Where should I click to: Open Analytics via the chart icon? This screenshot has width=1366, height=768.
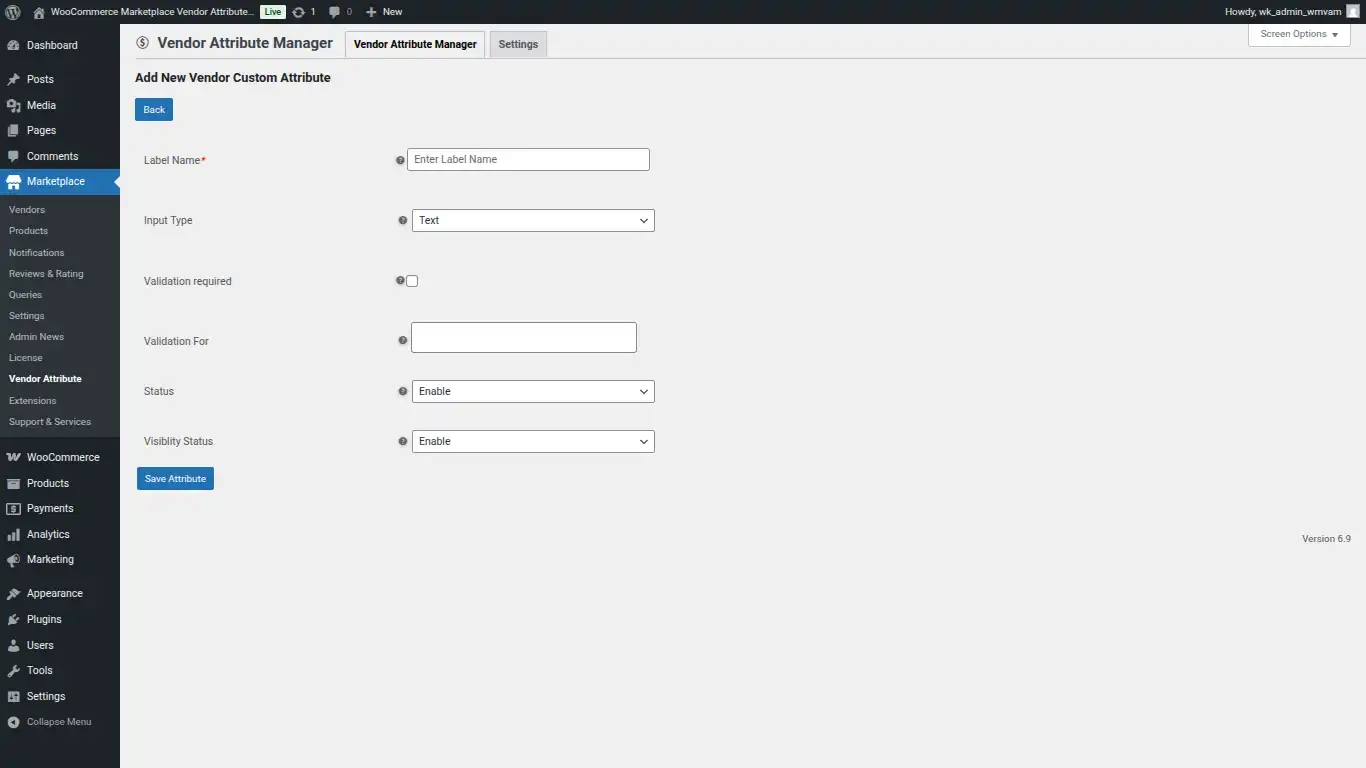click(14, 534)
